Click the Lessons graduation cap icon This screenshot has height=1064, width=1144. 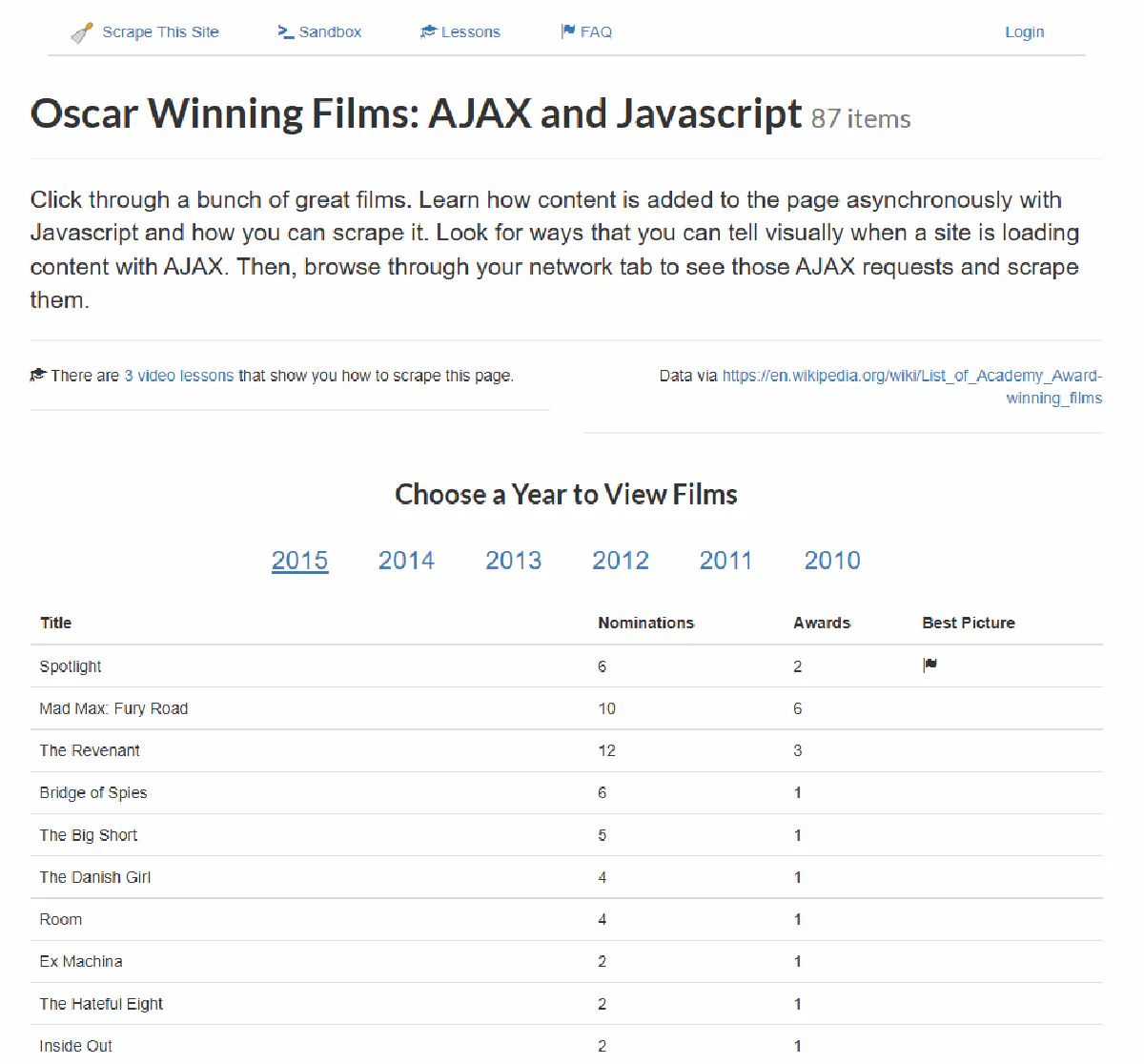(428, 32)
